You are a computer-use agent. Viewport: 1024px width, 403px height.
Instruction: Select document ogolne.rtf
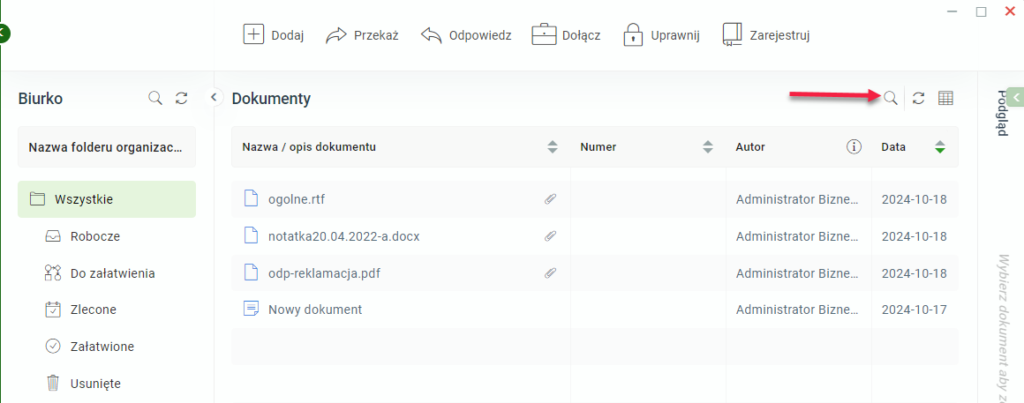(296, 199)
